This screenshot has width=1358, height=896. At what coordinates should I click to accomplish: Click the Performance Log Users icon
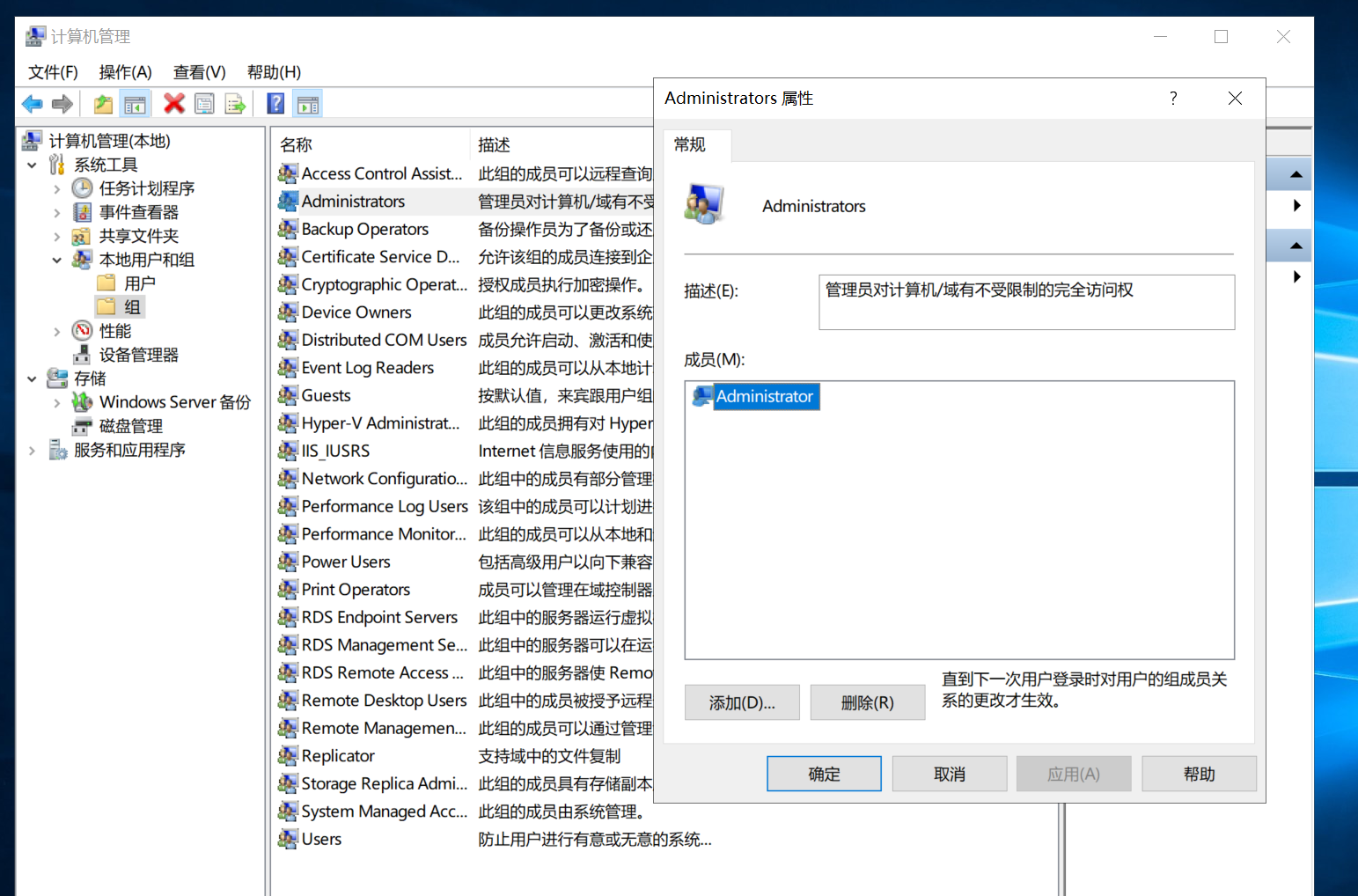pos(288,506)
